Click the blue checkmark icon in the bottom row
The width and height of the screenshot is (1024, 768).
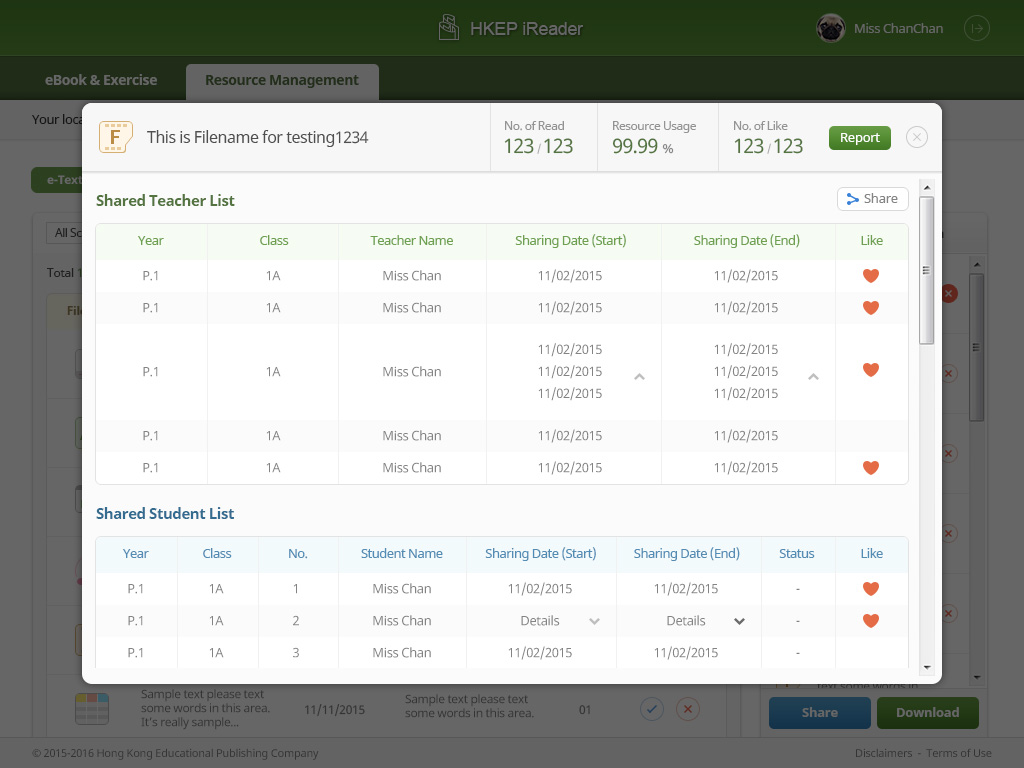point(651,710)
